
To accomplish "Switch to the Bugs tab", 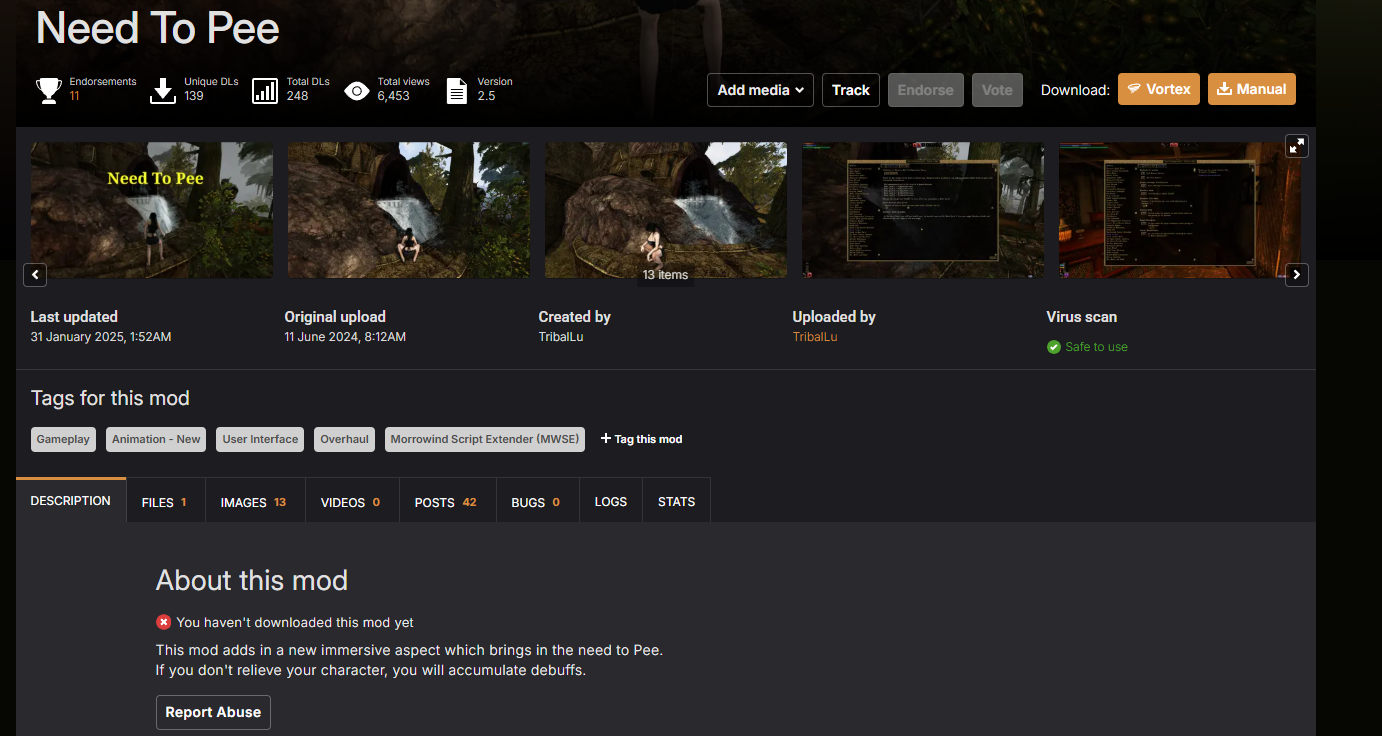I will click(536, 502).
